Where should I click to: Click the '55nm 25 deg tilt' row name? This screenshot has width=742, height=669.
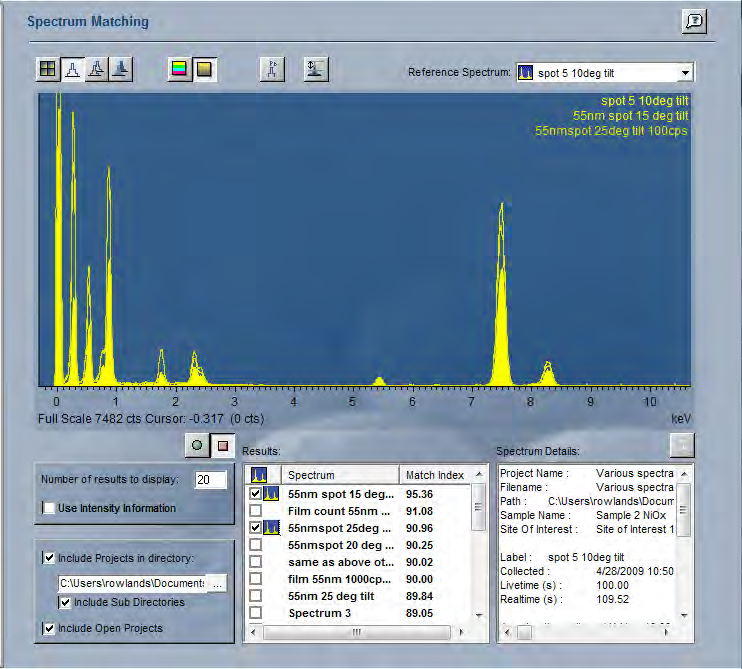coord(331,596)
